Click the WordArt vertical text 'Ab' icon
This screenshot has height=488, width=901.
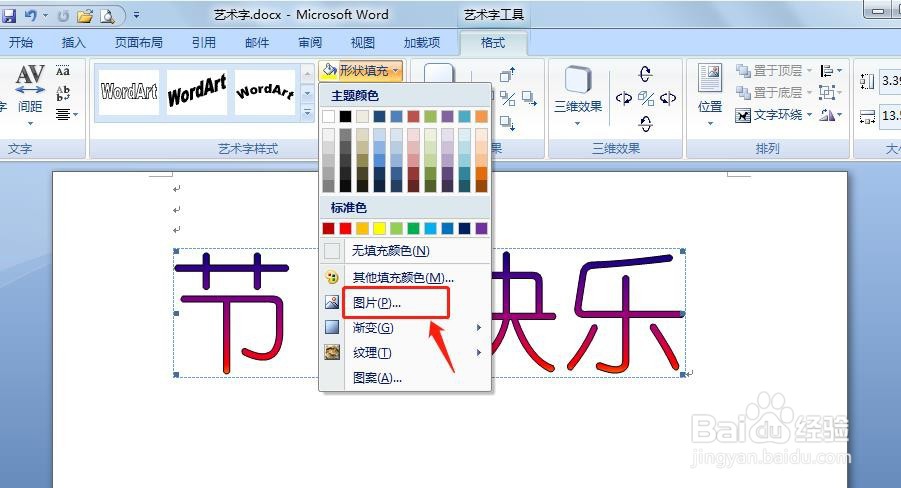click(x=63, y=93)
